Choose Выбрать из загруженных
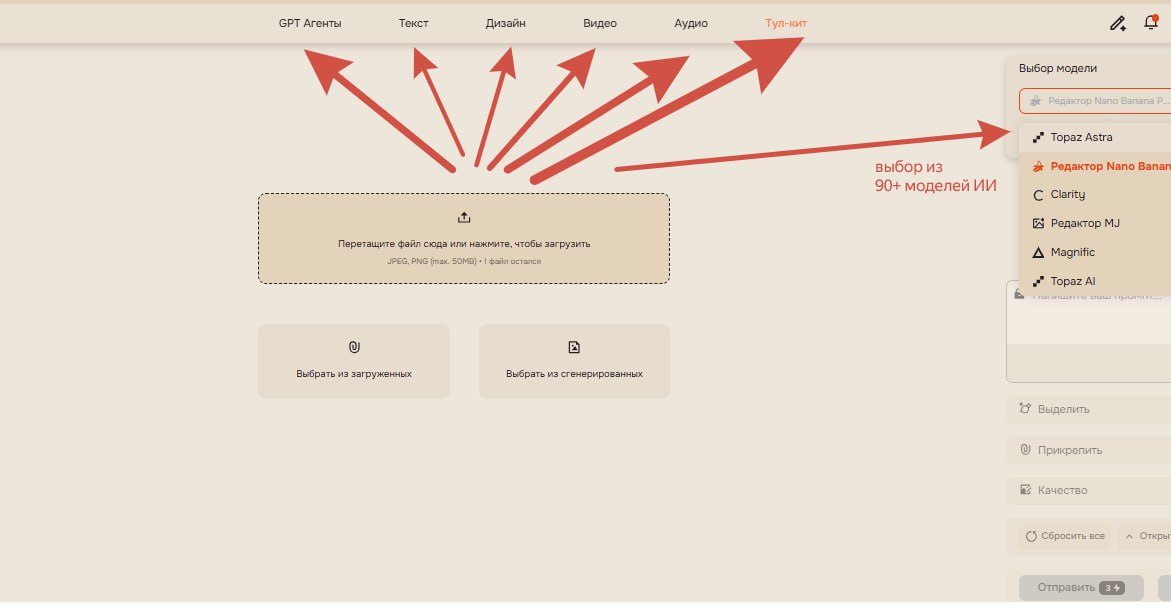This screenshot has height=609, width=1171. tap(354, 361)
